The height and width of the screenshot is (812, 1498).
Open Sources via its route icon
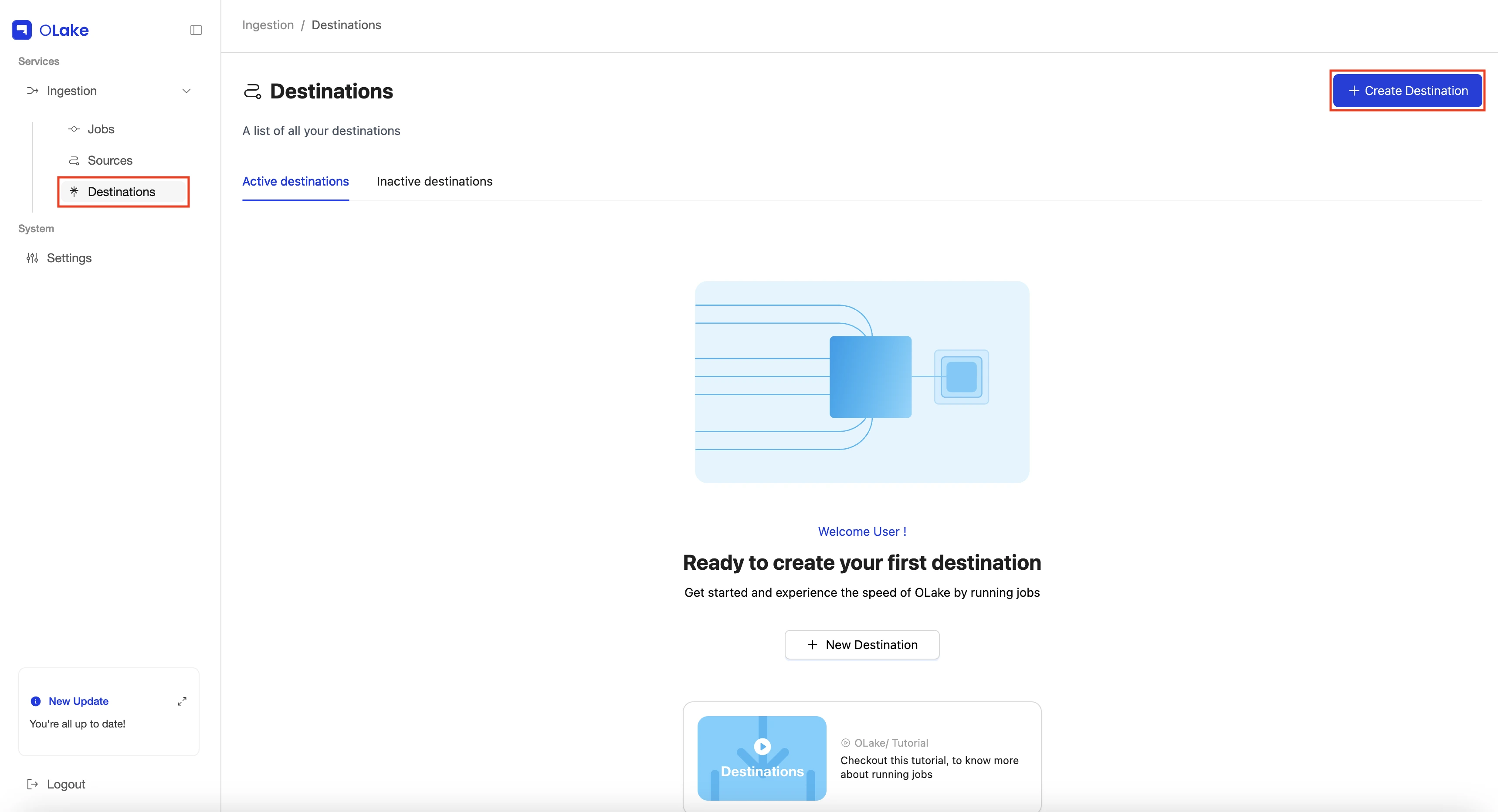[74, 160]
